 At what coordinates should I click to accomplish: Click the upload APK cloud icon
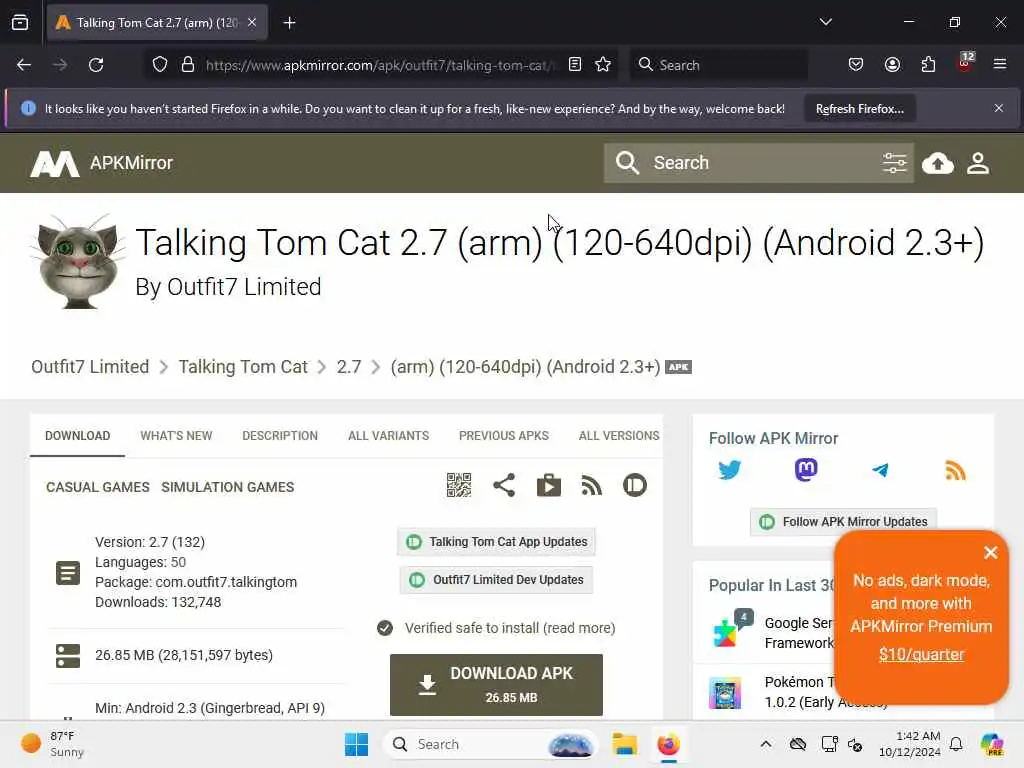tap(938, 163)
